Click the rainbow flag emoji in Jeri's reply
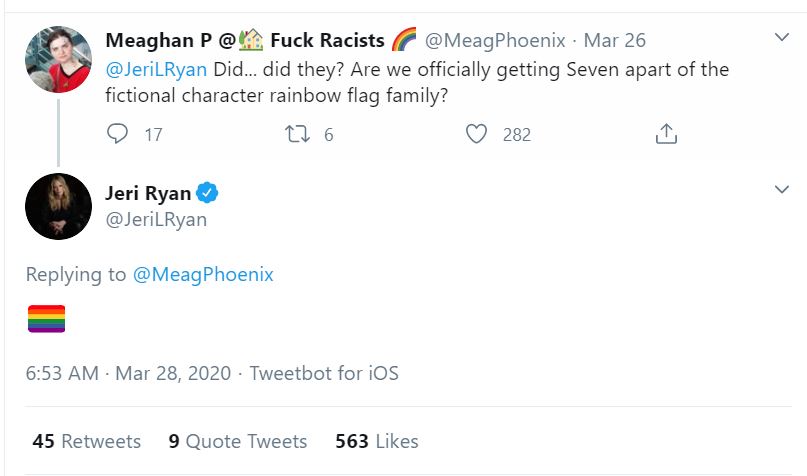The image size is (807, 476). click(x=45, y=319)
